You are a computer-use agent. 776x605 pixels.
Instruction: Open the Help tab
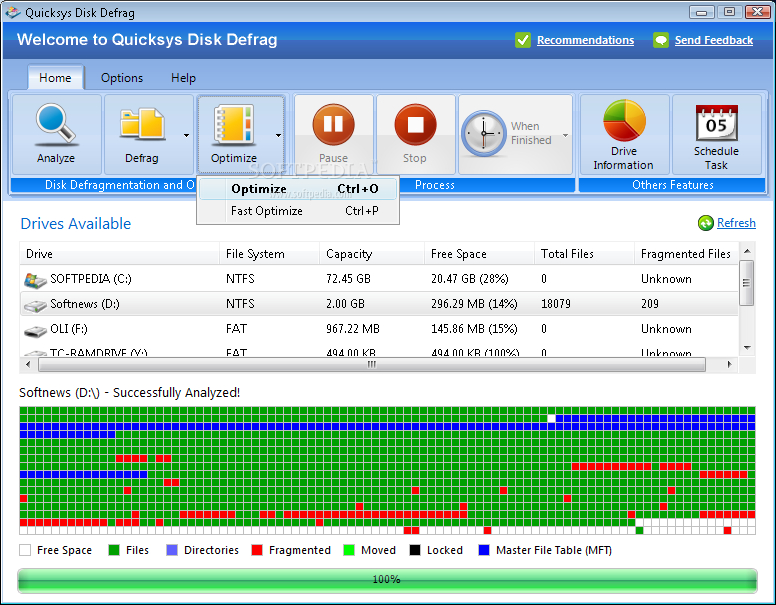point(183,78)
